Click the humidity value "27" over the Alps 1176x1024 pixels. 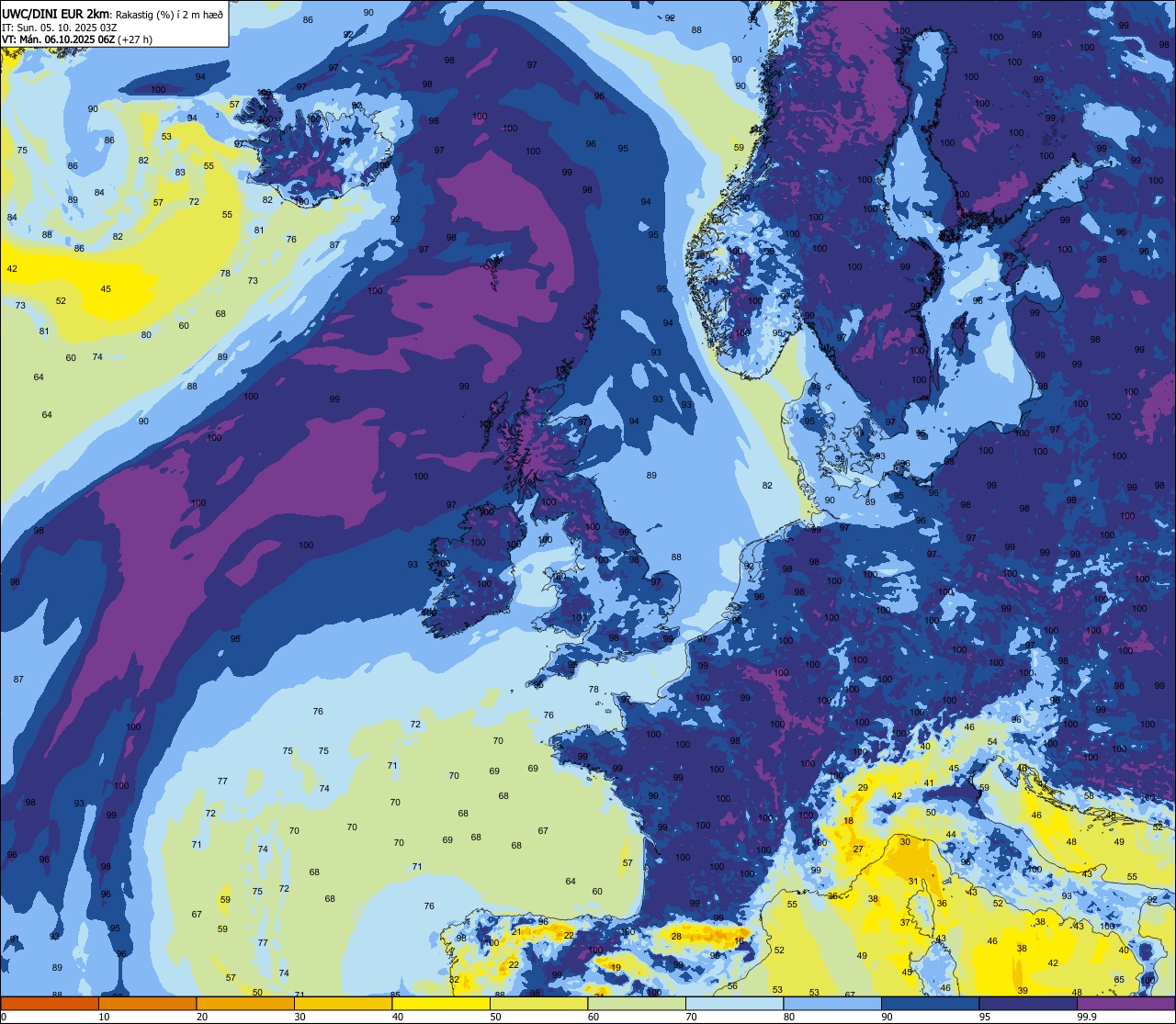858,850
